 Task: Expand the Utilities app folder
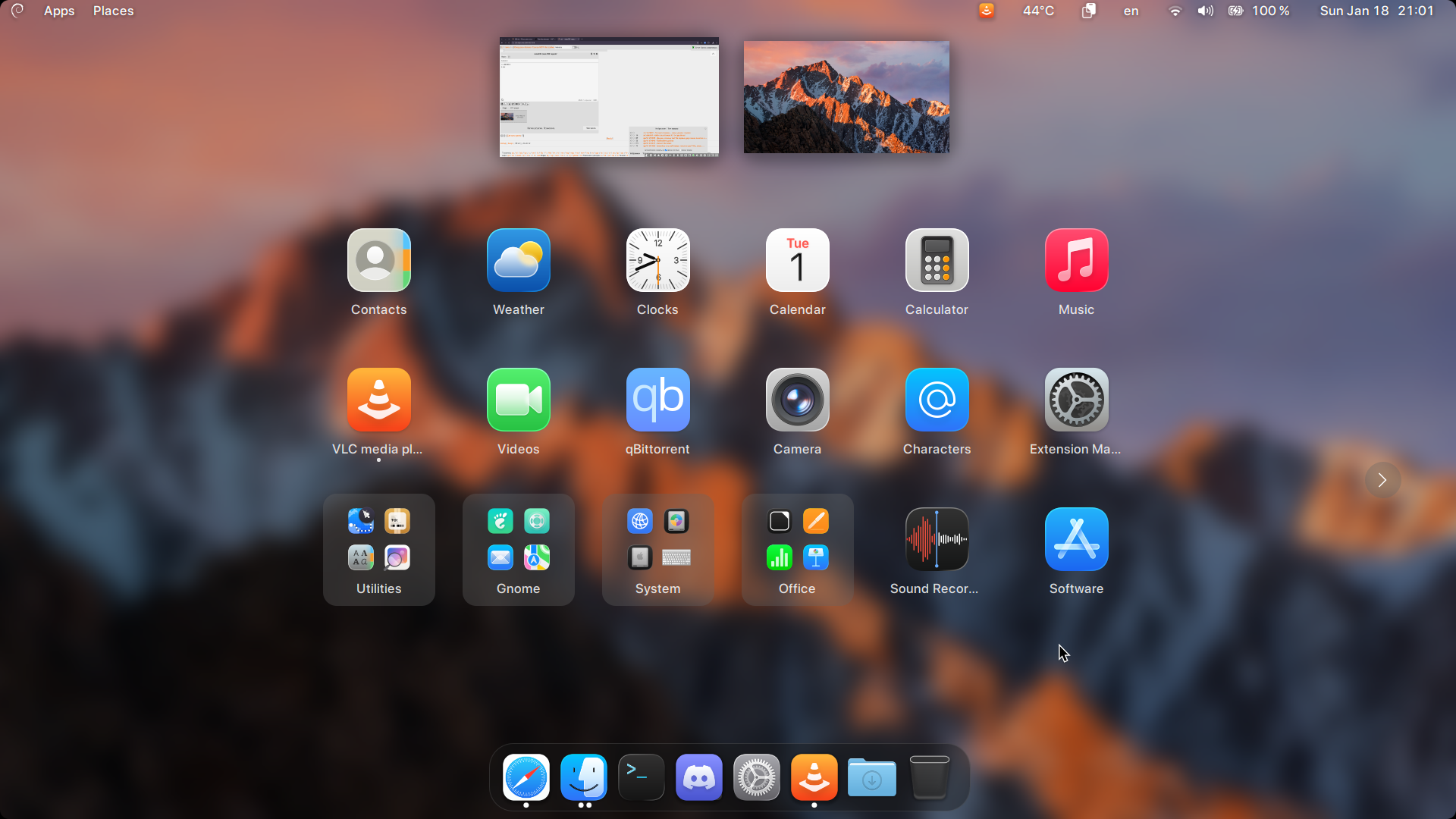tap(378, 550)
